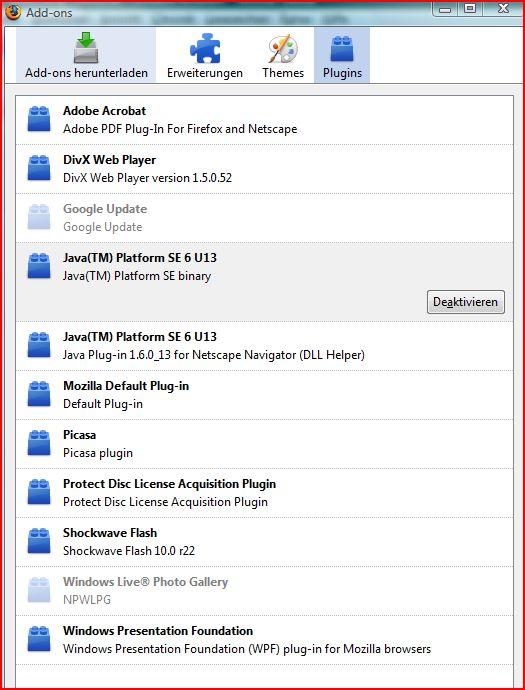Viewport: 525px width, 690px height.
Task: Select Java Plug-in DLL Helper entry
Action: coord(264,346)
